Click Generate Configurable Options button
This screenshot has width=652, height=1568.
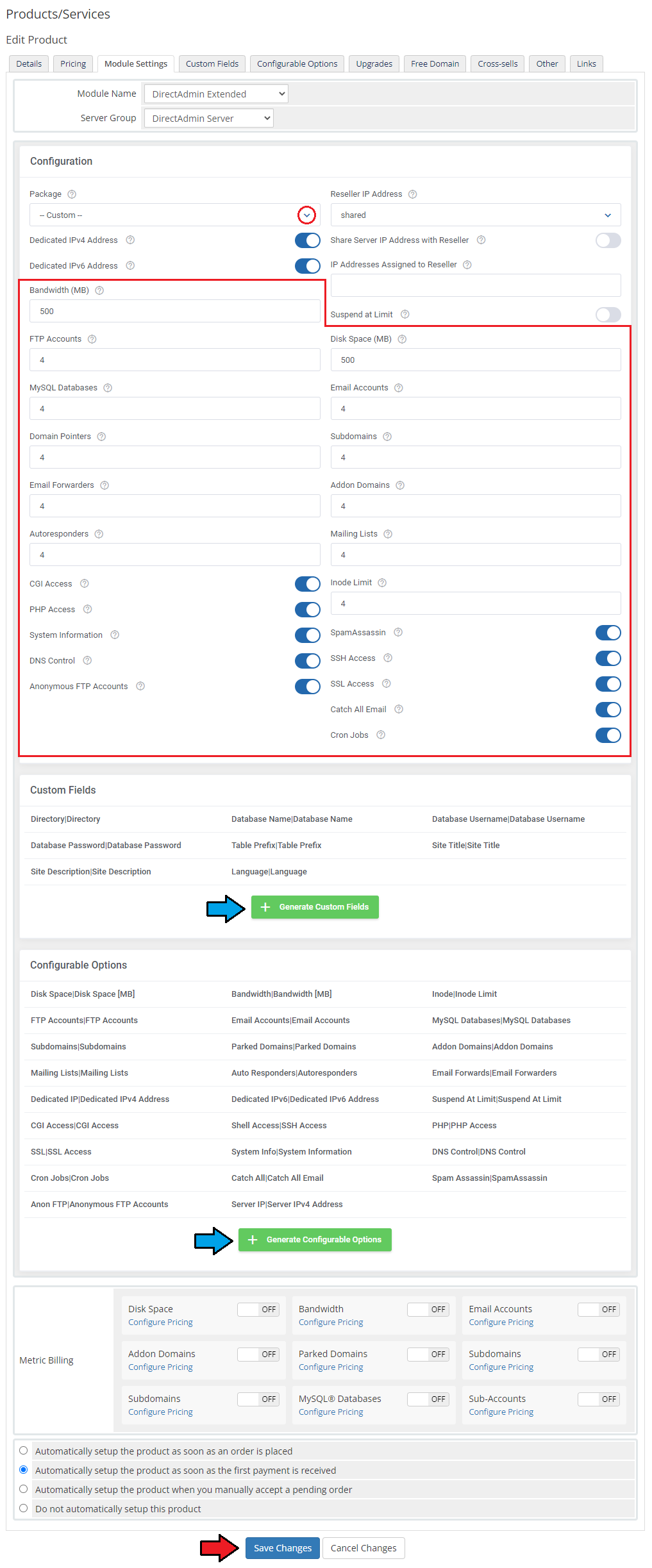315,1240
